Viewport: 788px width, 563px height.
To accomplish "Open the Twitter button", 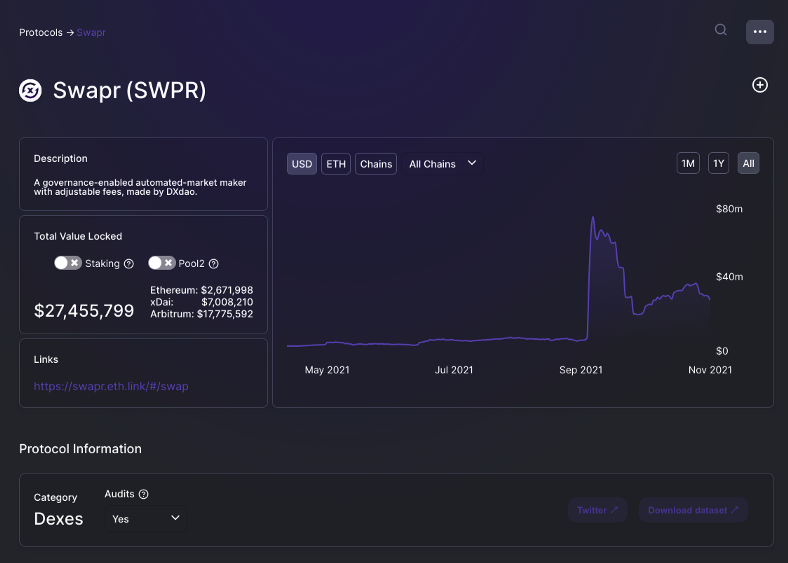I will pyautogui.click(x=598, y=510).
